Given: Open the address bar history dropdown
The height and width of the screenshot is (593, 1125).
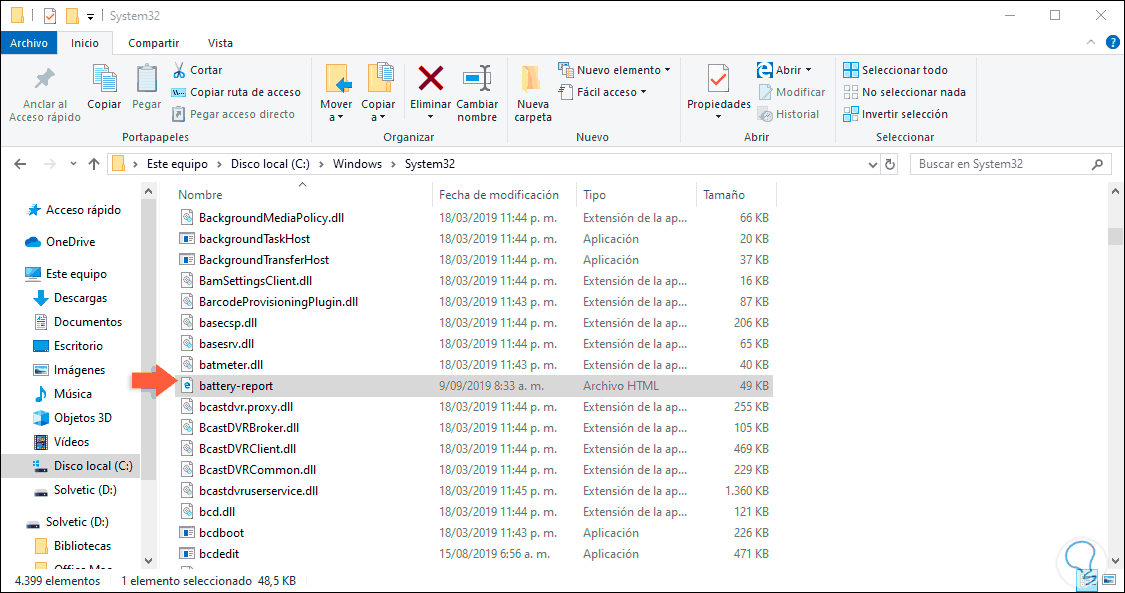Looking at the screenshot, I should point(872,164).
